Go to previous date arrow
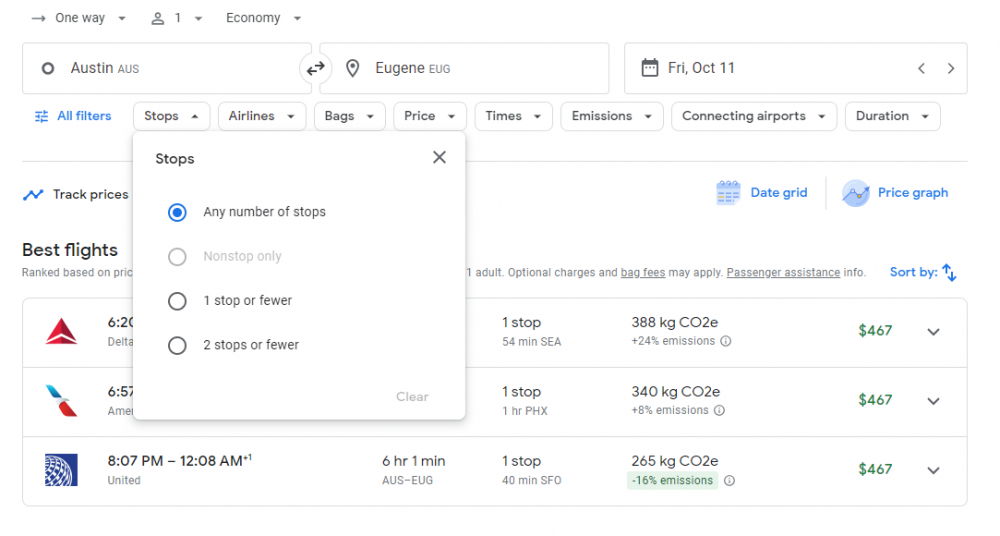Screen dimensions: 1000x536 coord(921,69)
